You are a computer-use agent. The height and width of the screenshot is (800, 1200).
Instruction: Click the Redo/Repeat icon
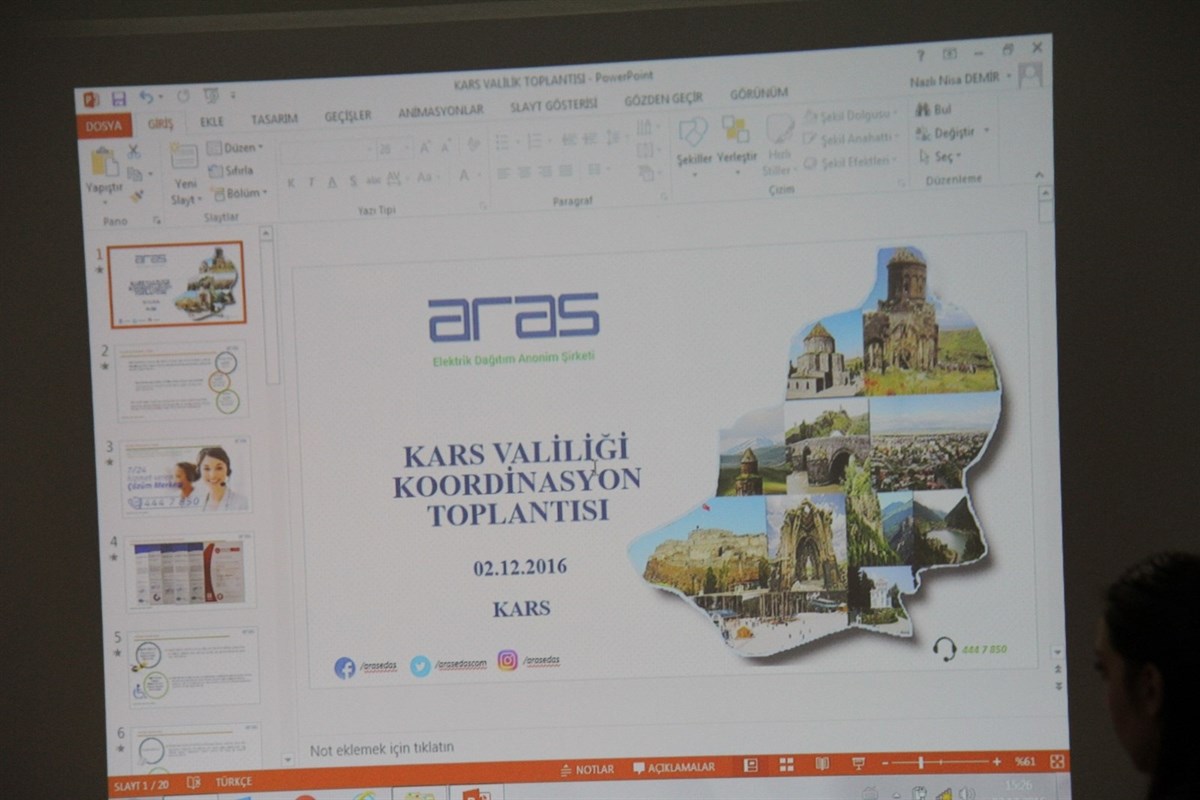click(x=183, y=97)
